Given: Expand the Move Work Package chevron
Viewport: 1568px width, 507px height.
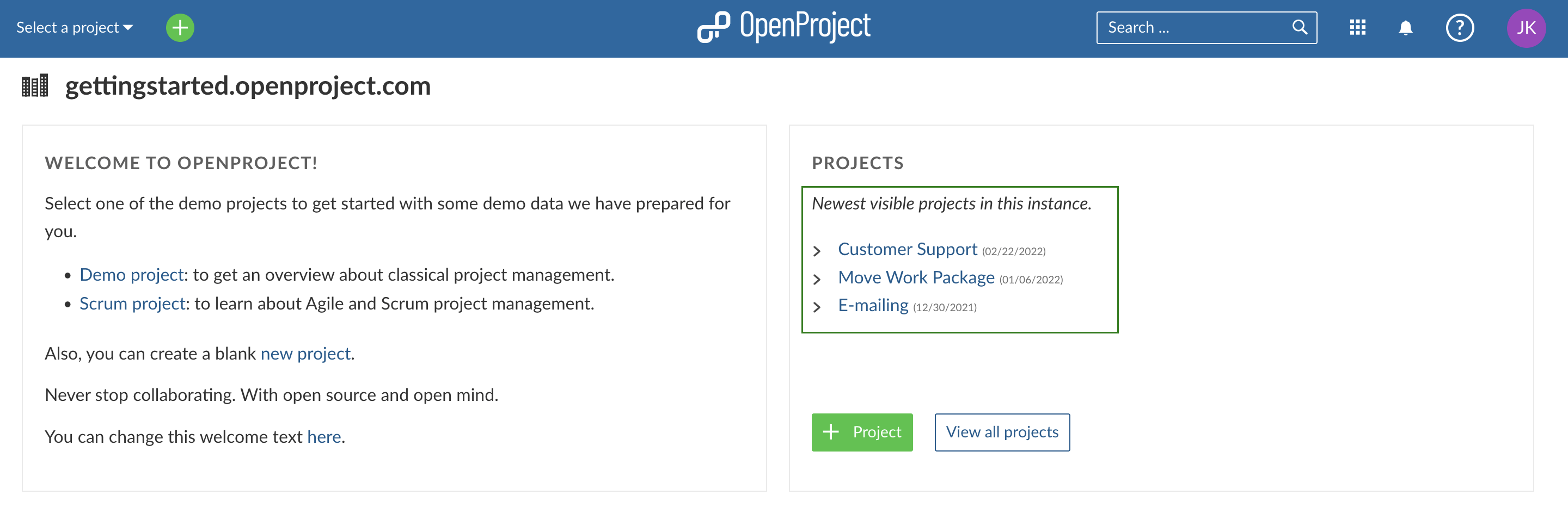Looking at the screenshot, I should pyautogui.click(x=817, y=279).
